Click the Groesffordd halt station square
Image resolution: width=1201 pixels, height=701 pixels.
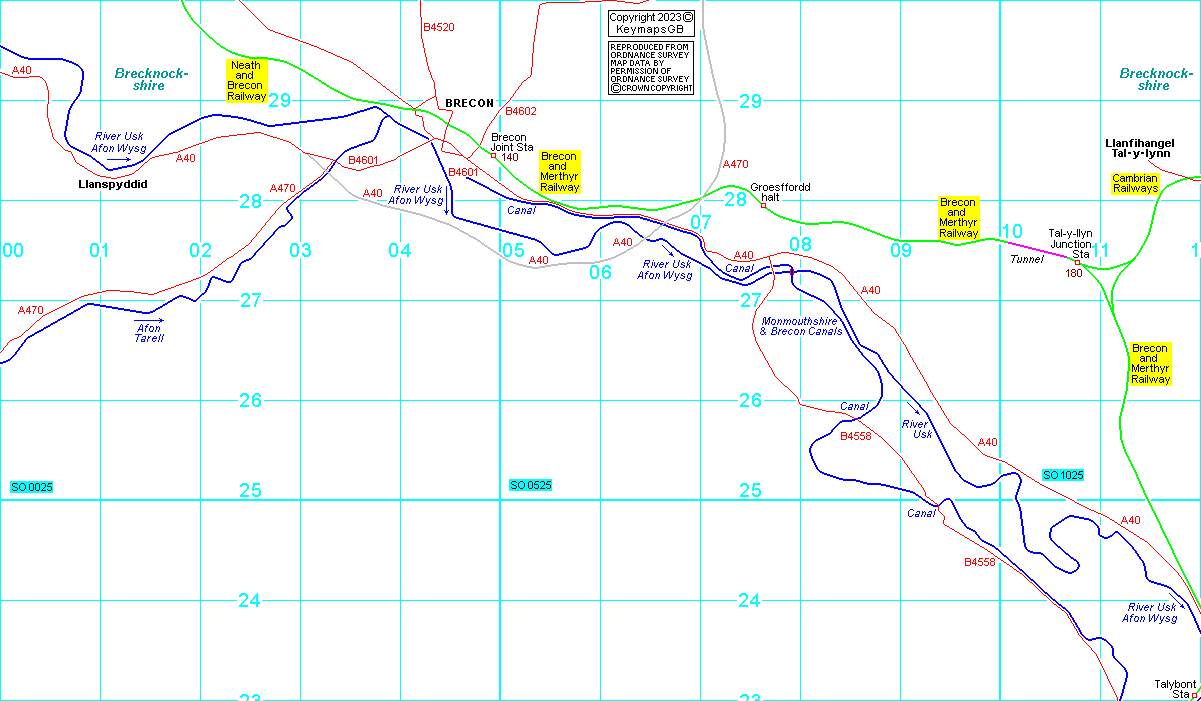[x=763, y=206]
